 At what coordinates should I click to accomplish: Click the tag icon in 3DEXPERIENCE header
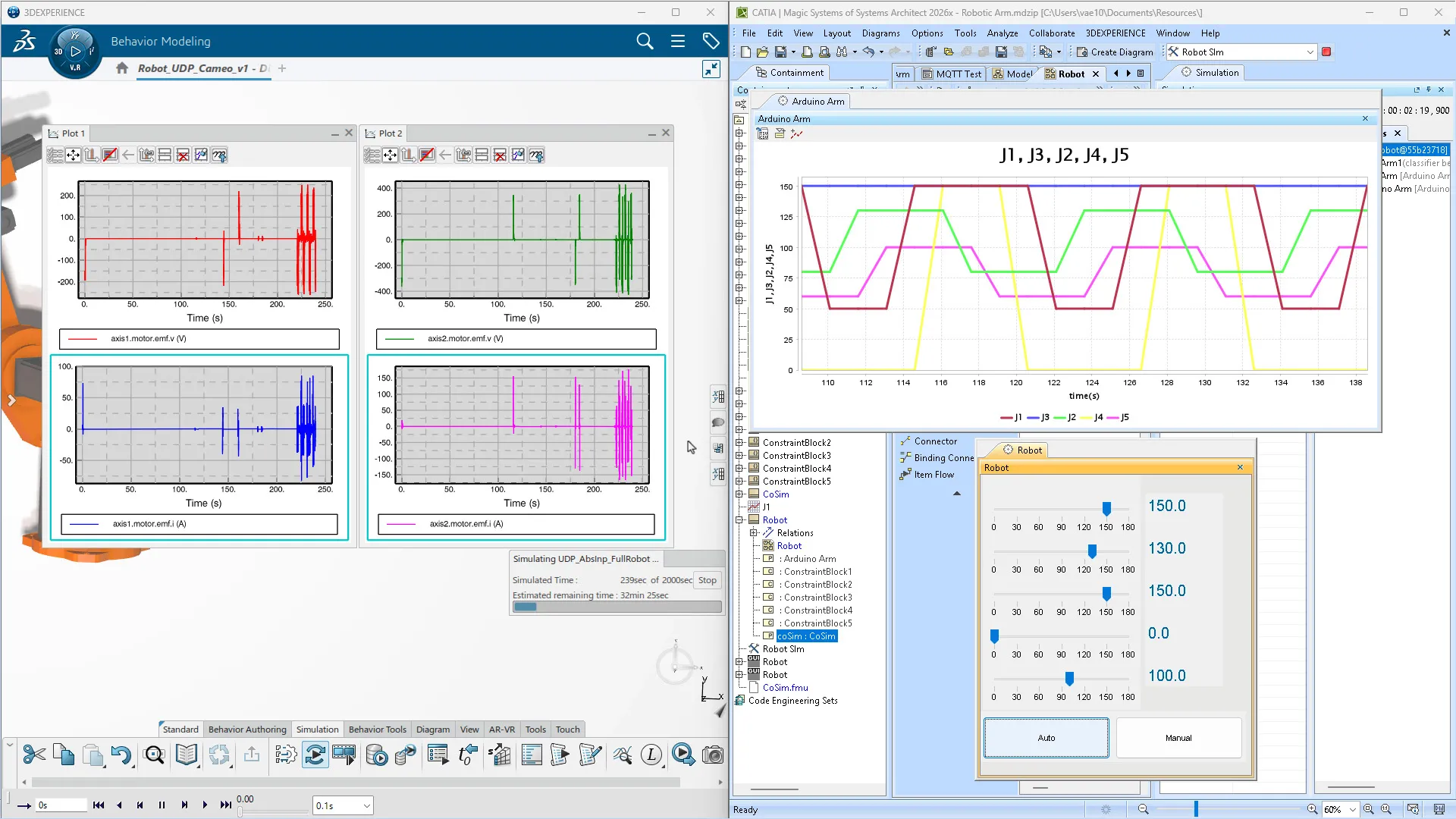click(x=711, y=41)
